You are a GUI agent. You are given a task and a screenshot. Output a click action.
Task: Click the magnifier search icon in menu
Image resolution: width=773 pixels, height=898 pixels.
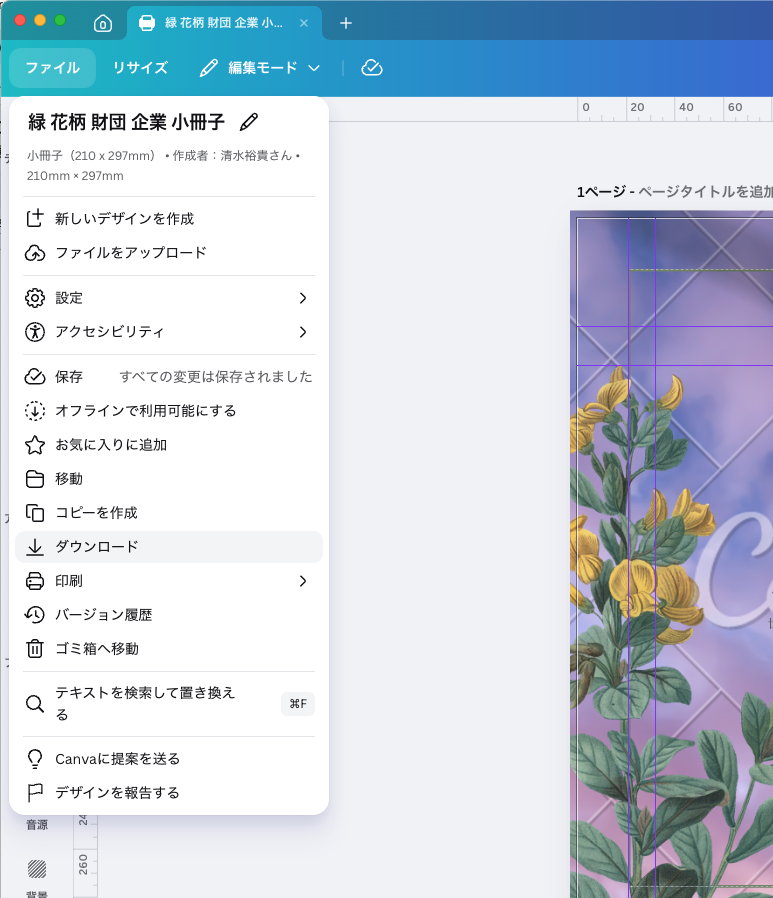tap(35, 704)
